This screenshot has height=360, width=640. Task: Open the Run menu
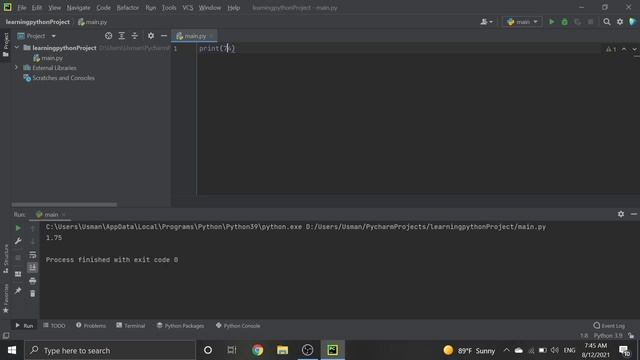coord(151,8)
